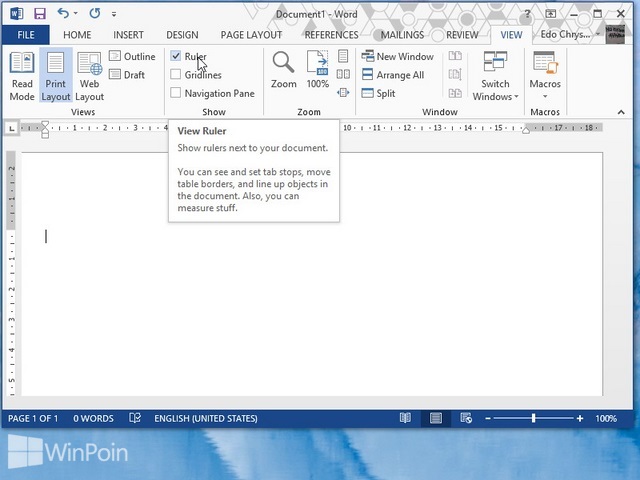Image resolution: width=640 pixels, height=480 pixels.
Task: Open a New Window
Action: (x=398, y=56)
